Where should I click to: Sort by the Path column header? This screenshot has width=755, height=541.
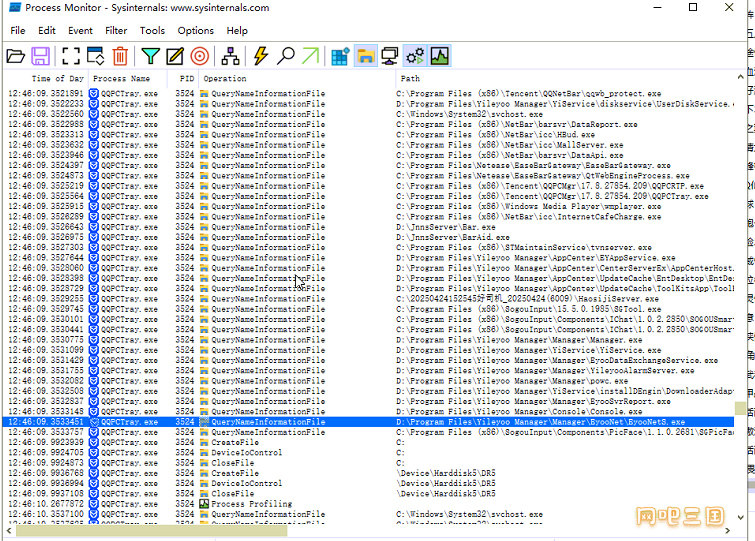pyautogui.click(x=565, y=78)
